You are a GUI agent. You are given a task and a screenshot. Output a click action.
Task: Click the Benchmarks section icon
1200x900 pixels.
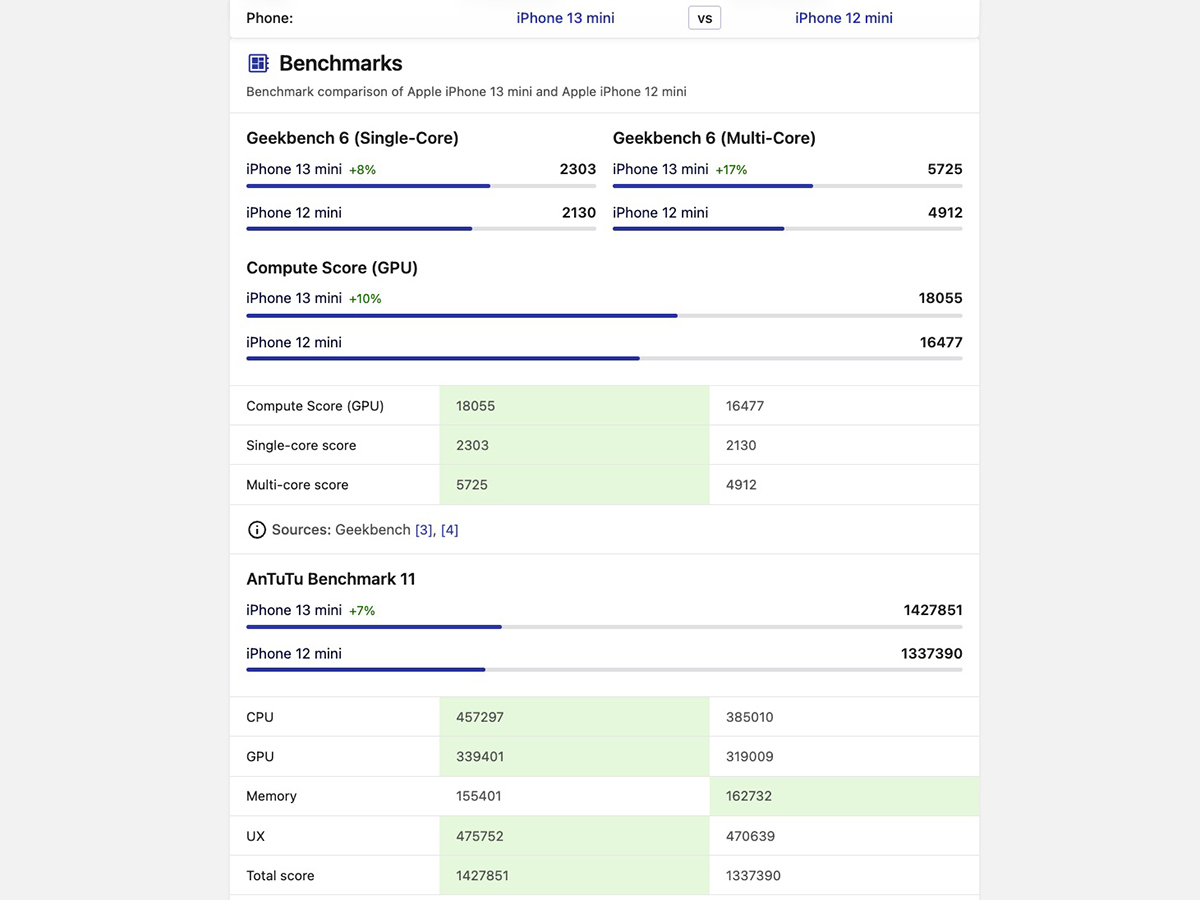[258, 64]
